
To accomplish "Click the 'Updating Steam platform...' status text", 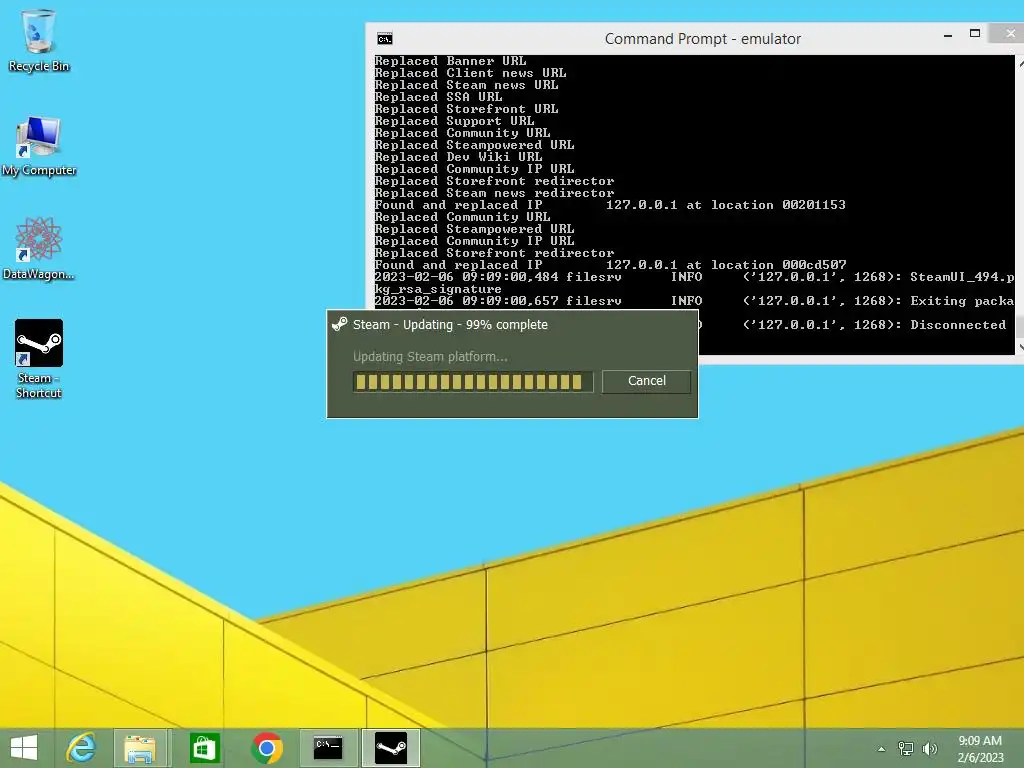I will point(430,357).
